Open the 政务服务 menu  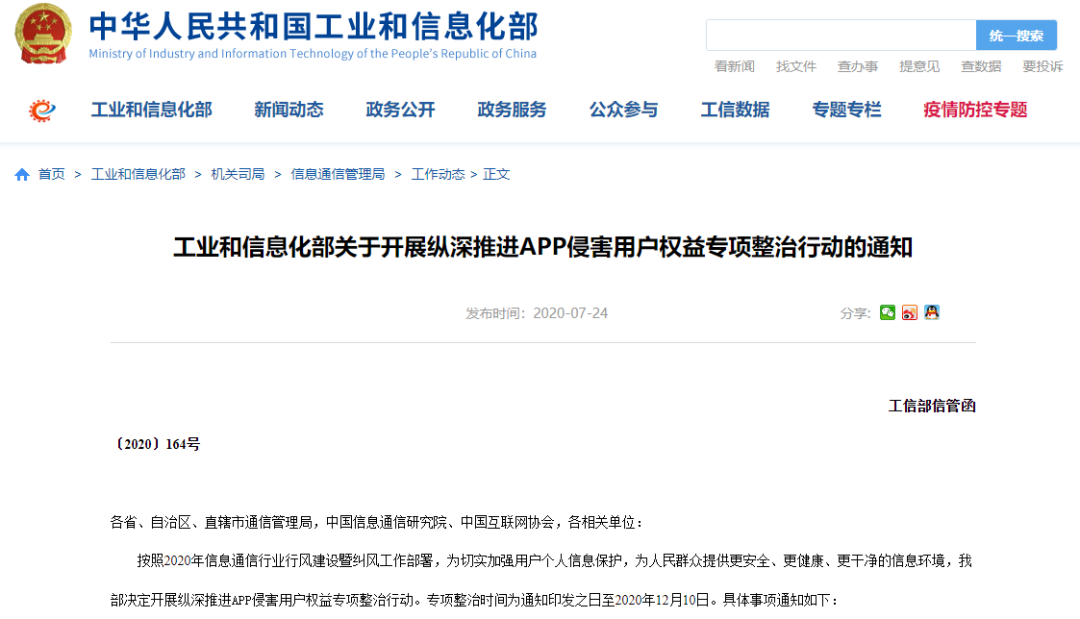click(512, 110)
